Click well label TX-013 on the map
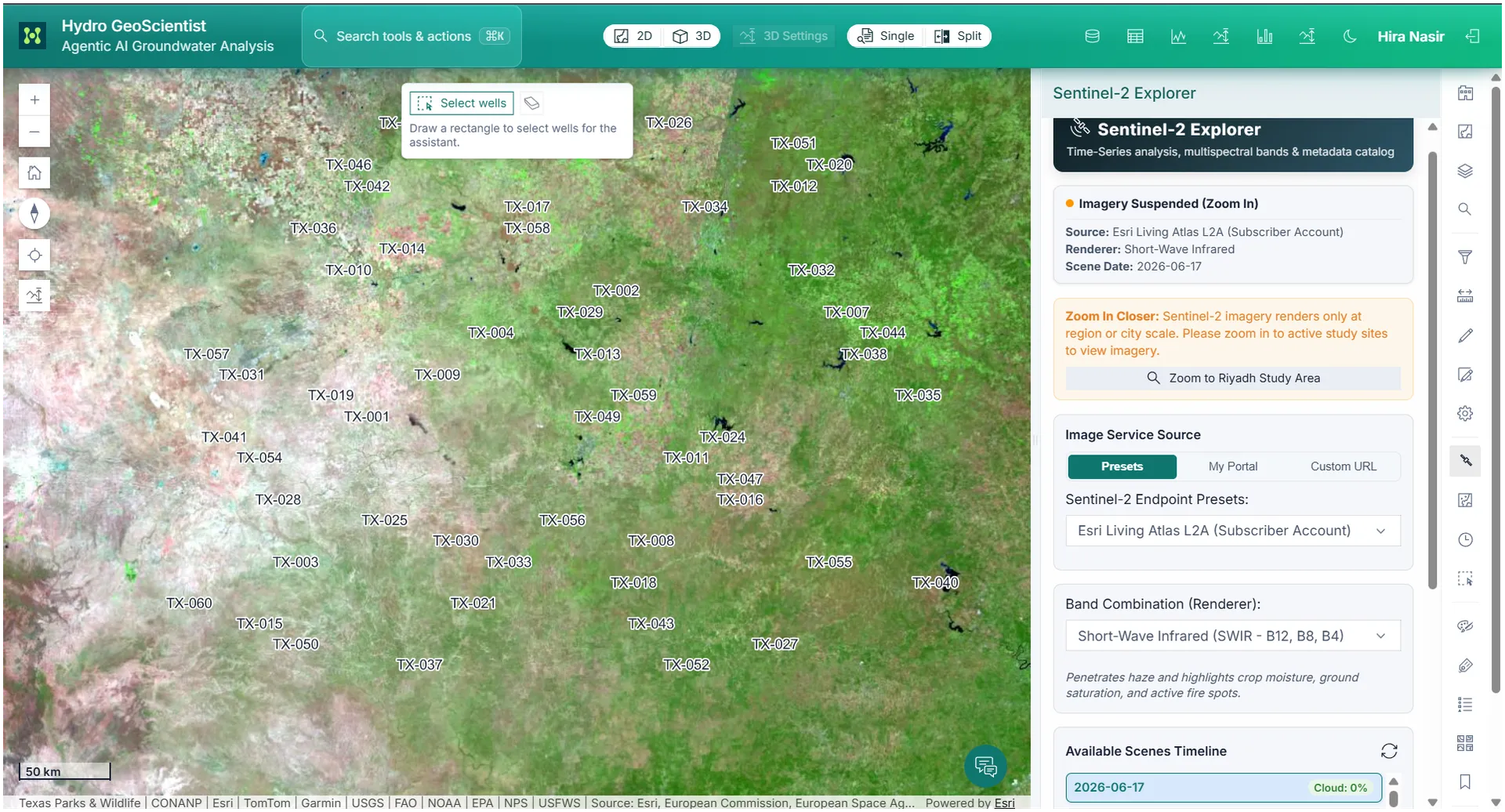Screen dimensions: 1505x812 coord(597,354)
